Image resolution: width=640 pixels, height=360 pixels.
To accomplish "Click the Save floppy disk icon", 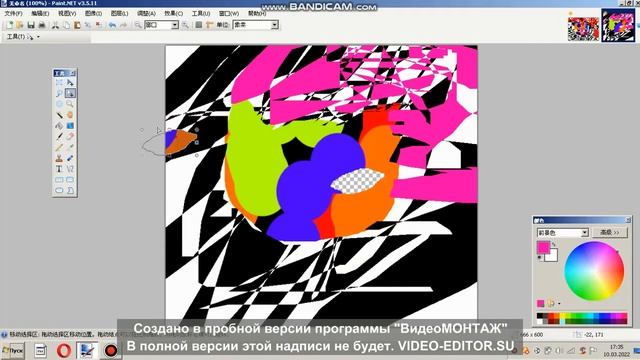I will (31, 25).
